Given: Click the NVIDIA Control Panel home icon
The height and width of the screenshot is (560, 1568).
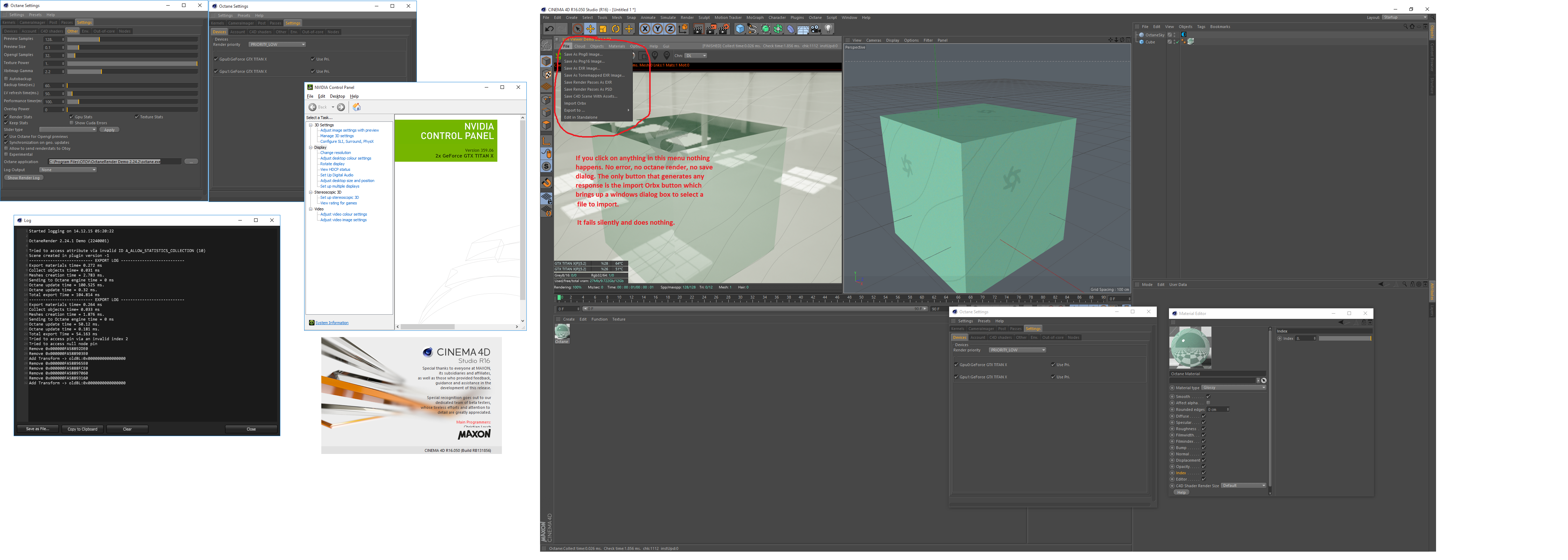Looking at the screenshot, I should tap(357, 107).
